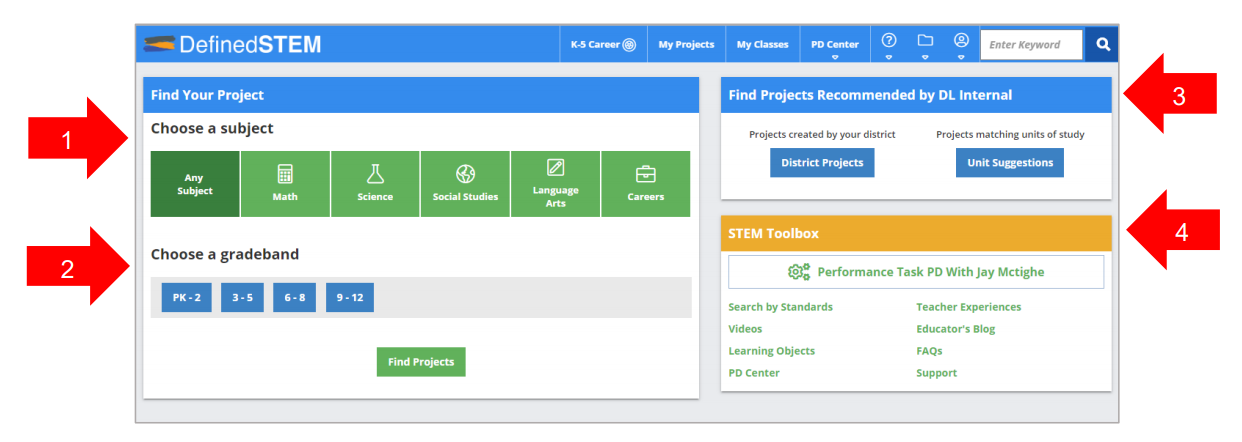The height and width of the screenshot is (442, 1242).
Task: Click the DefinedSTEM logo
Action: tap(233, 44)
